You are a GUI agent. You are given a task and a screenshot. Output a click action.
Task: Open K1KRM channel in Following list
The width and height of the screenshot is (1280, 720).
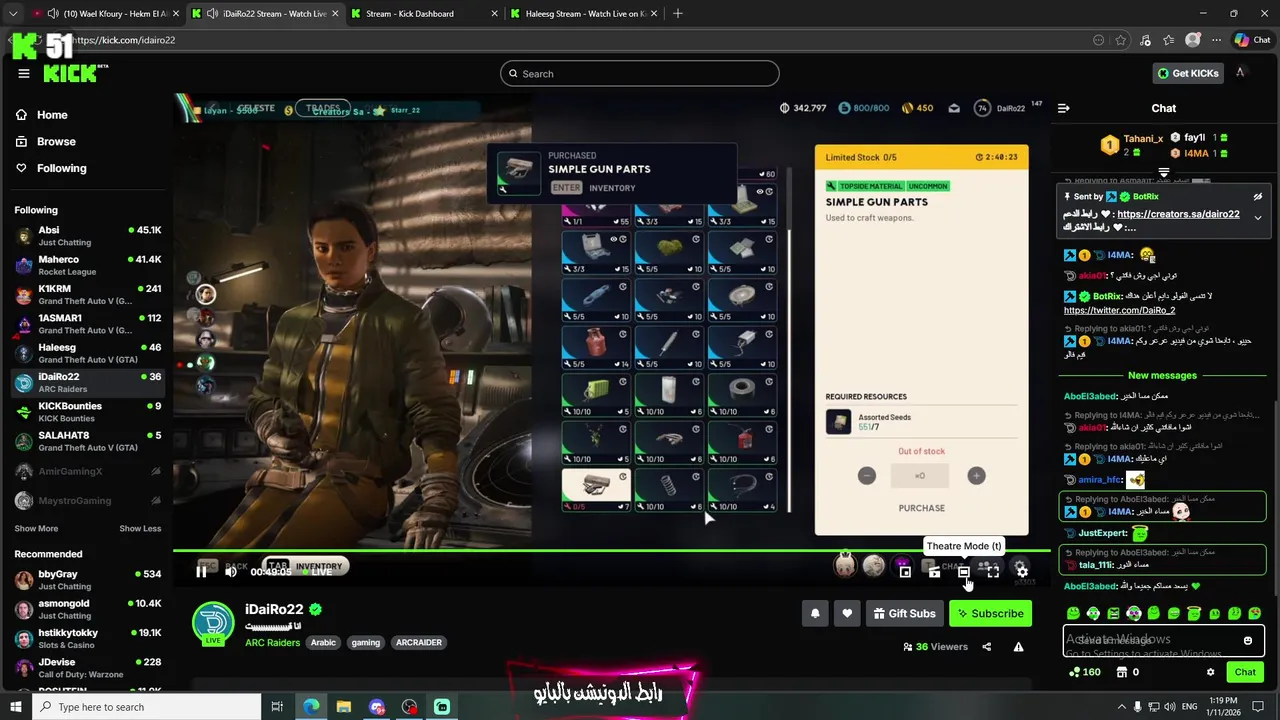click(88, 295)
